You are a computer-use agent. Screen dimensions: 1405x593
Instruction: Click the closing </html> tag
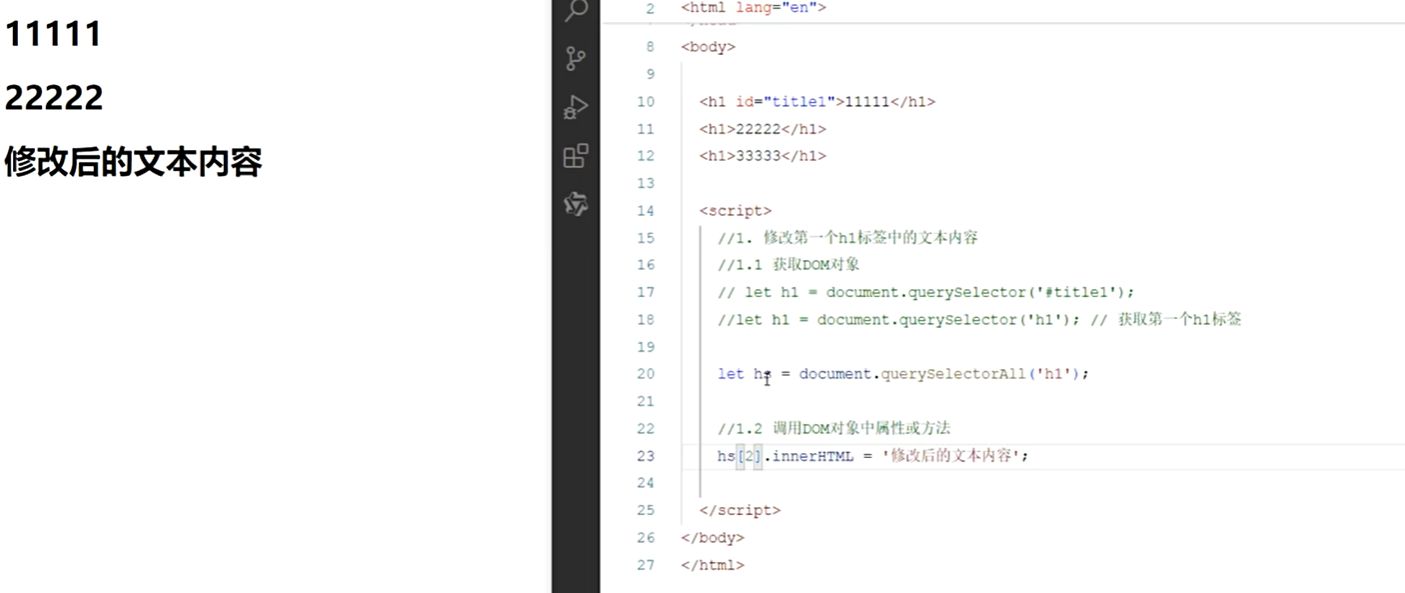pos(713,565)
